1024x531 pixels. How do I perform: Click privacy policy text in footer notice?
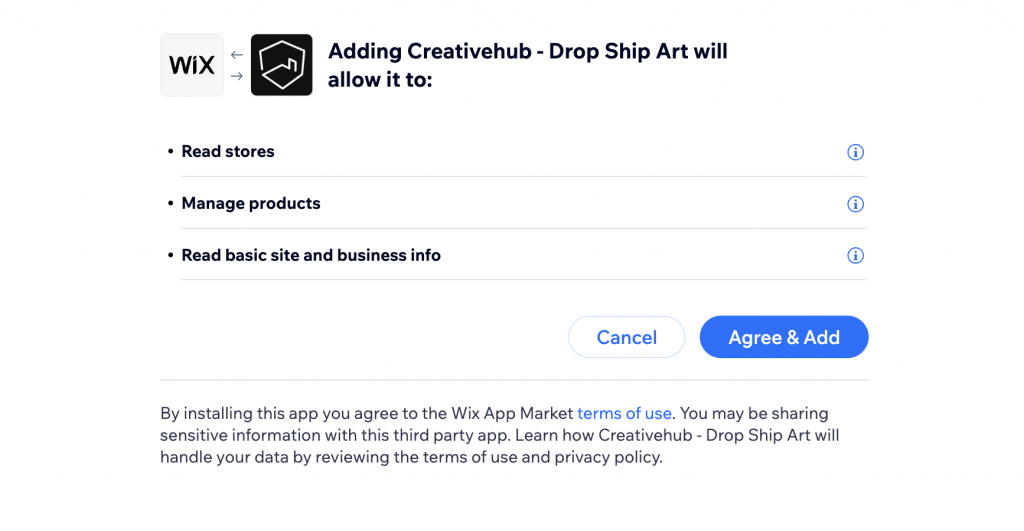[607, 457]
